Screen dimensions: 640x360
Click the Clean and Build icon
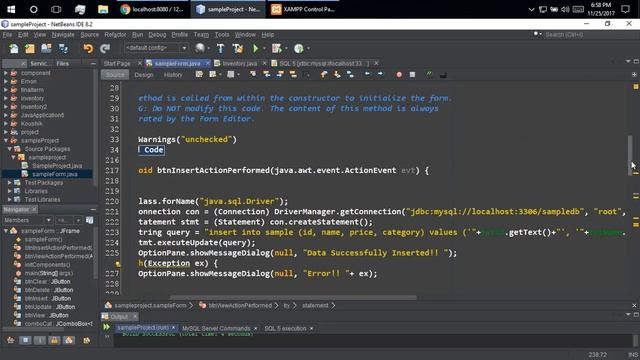(x=238, y=49)
